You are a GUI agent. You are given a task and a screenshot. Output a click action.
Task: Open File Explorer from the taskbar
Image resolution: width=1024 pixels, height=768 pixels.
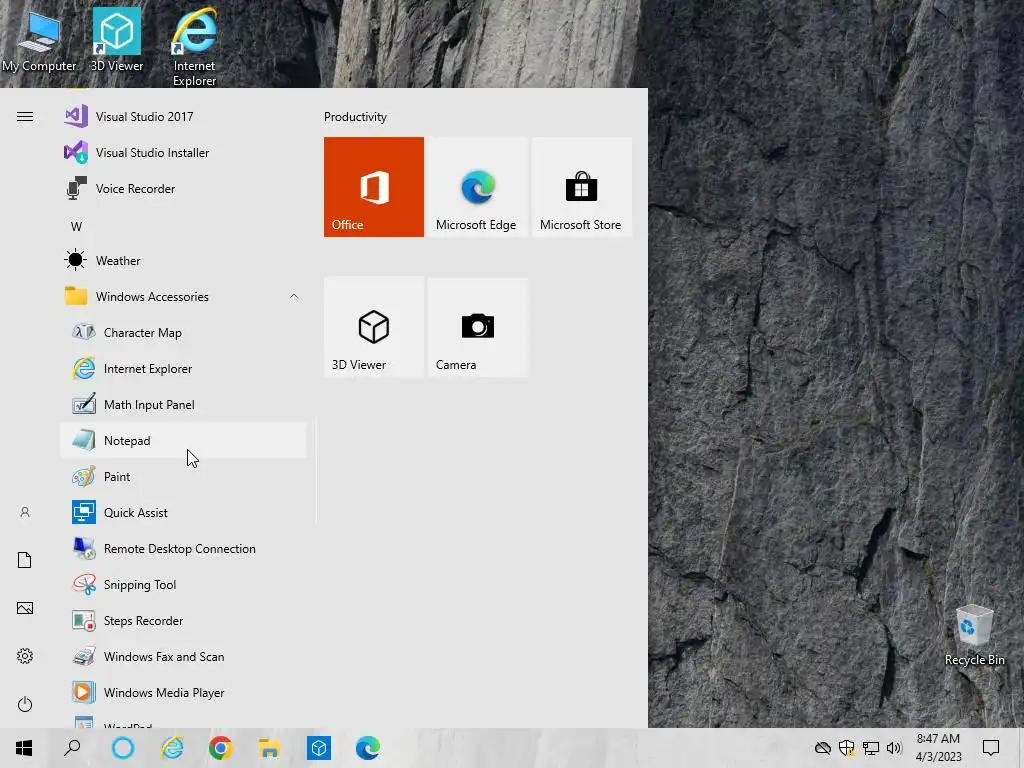click(x=269, y=748)
